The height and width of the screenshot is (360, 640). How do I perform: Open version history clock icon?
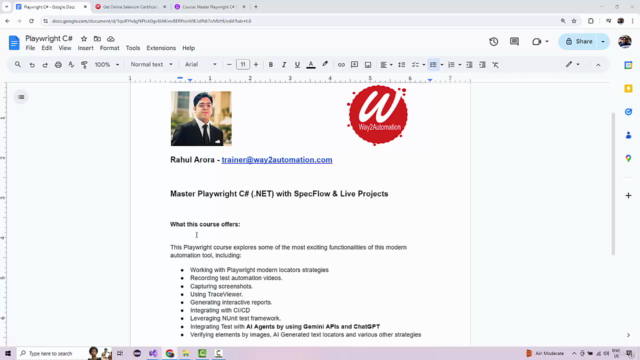click(493, 42)
